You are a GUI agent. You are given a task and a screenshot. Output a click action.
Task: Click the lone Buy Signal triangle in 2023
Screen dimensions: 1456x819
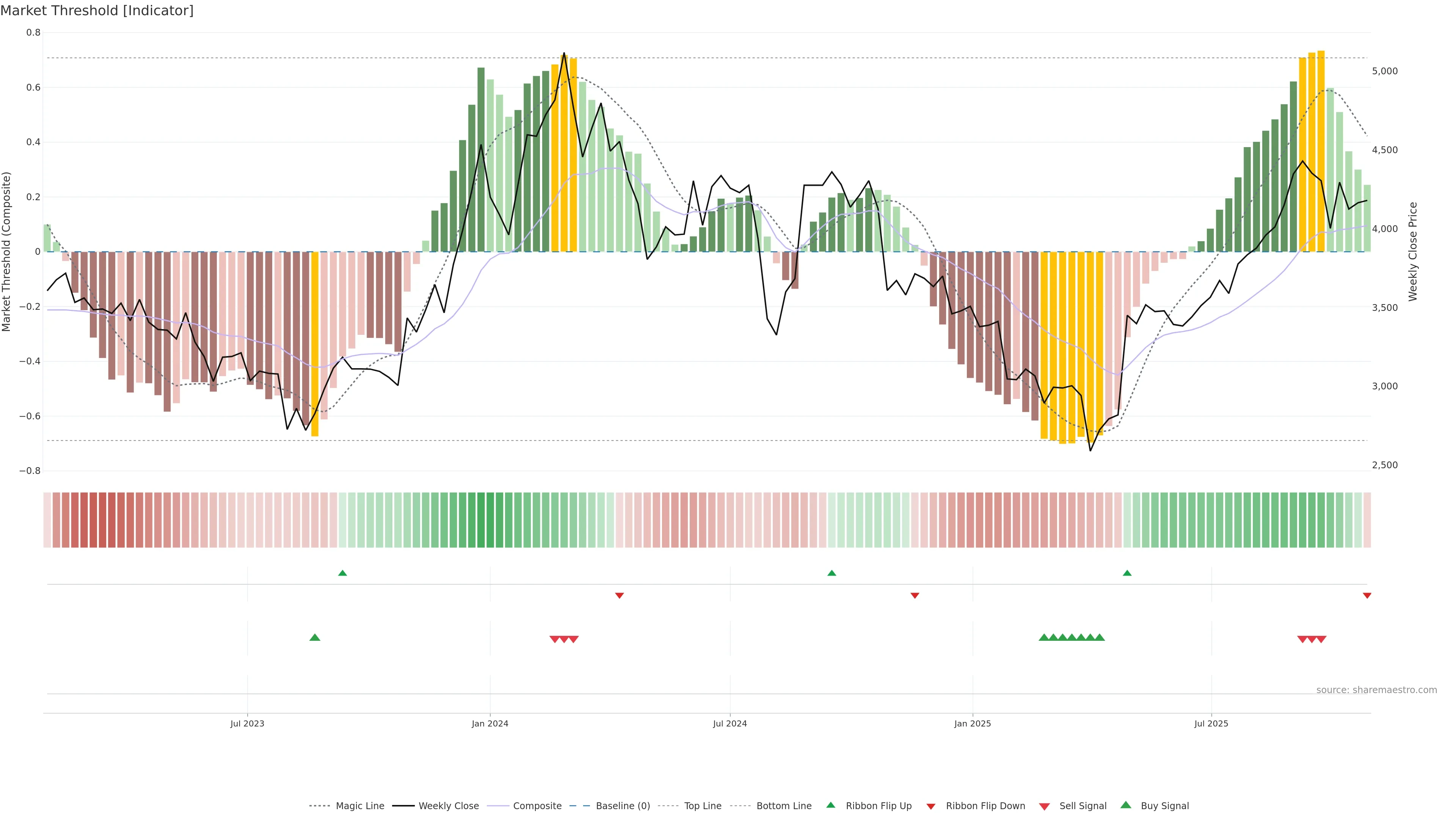click(x=315, y=637)
